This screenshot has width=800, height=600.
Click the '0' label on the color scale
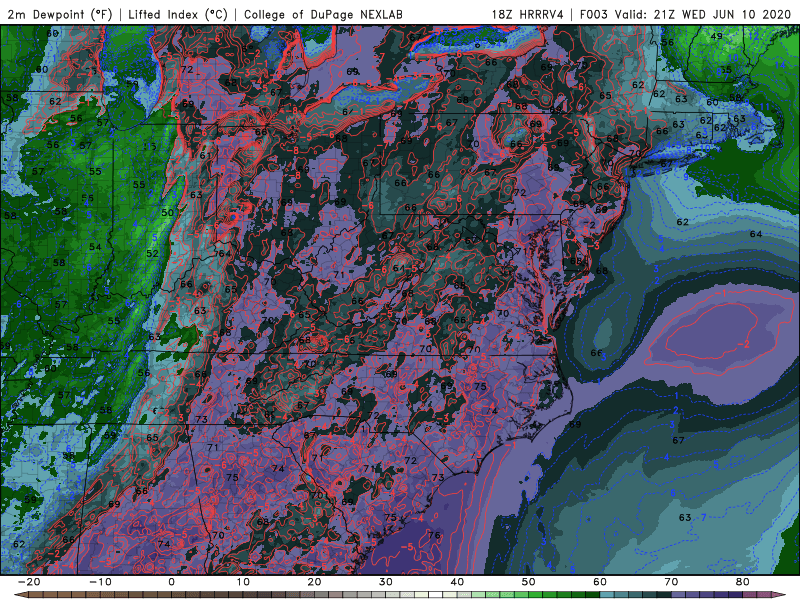tap(171, 582)
